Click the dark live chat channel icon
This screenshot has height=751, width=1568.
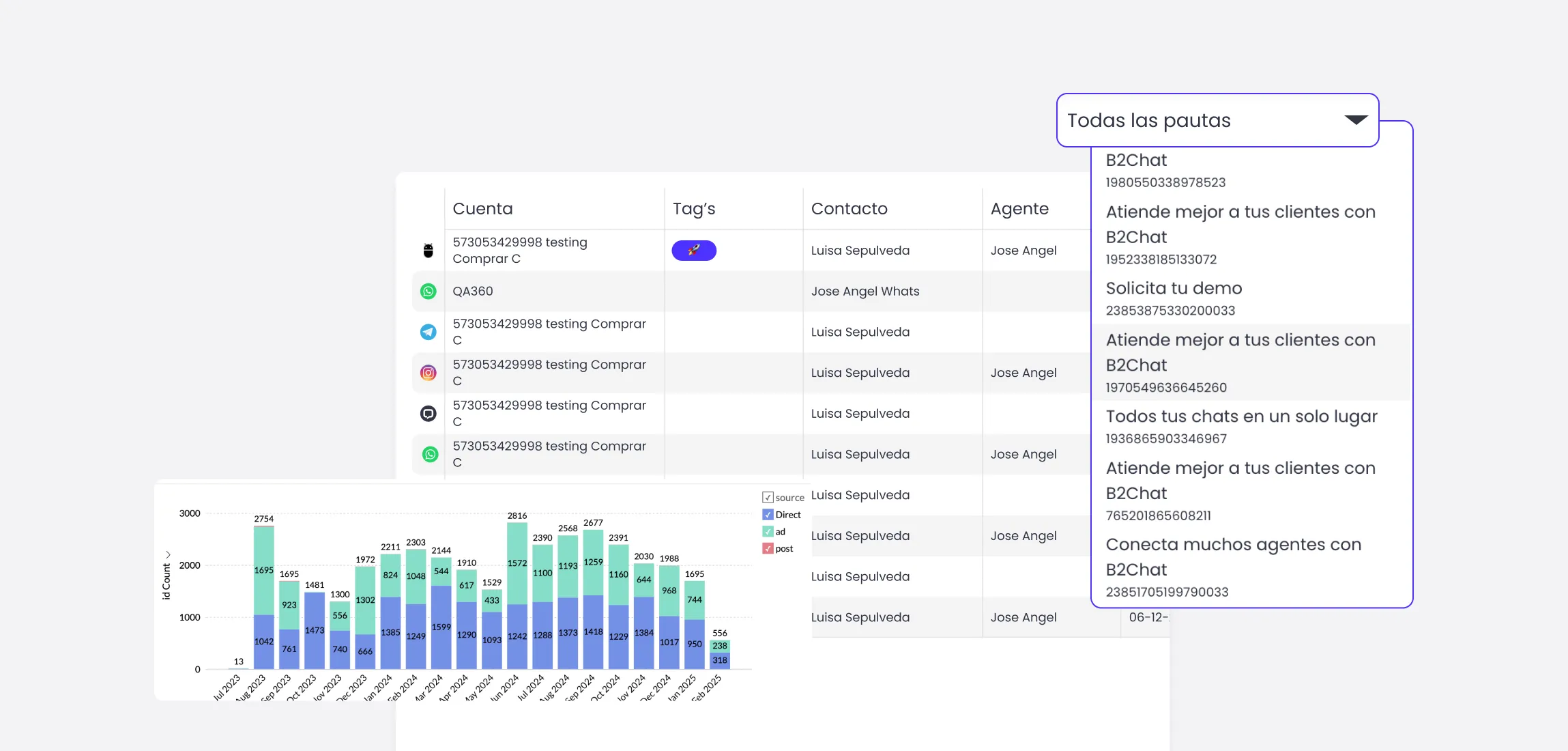[x=428, y=413]
